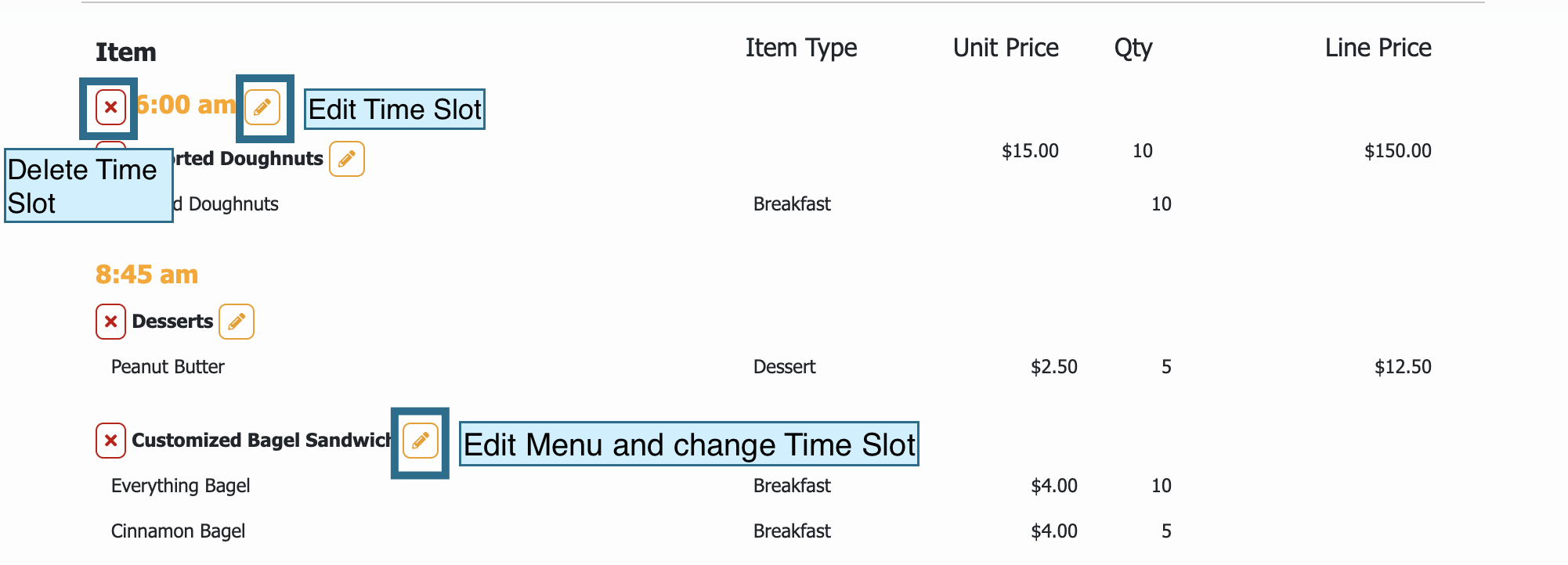
Task: Edit the Customized Bagel Sandwich menu
Action: tap(421, 441)
